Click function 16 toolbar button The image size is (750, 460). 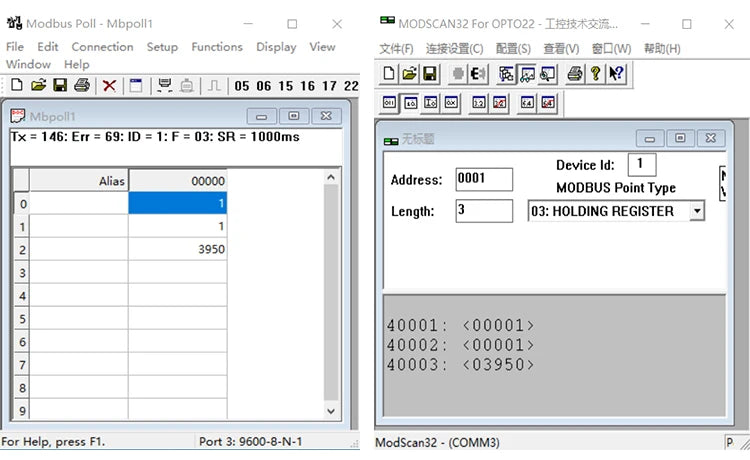pos(307,86)
